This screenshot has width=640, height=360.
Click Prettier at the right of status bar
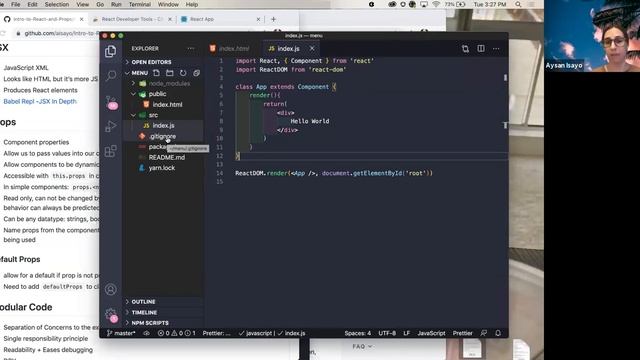(x=462, y=333)
